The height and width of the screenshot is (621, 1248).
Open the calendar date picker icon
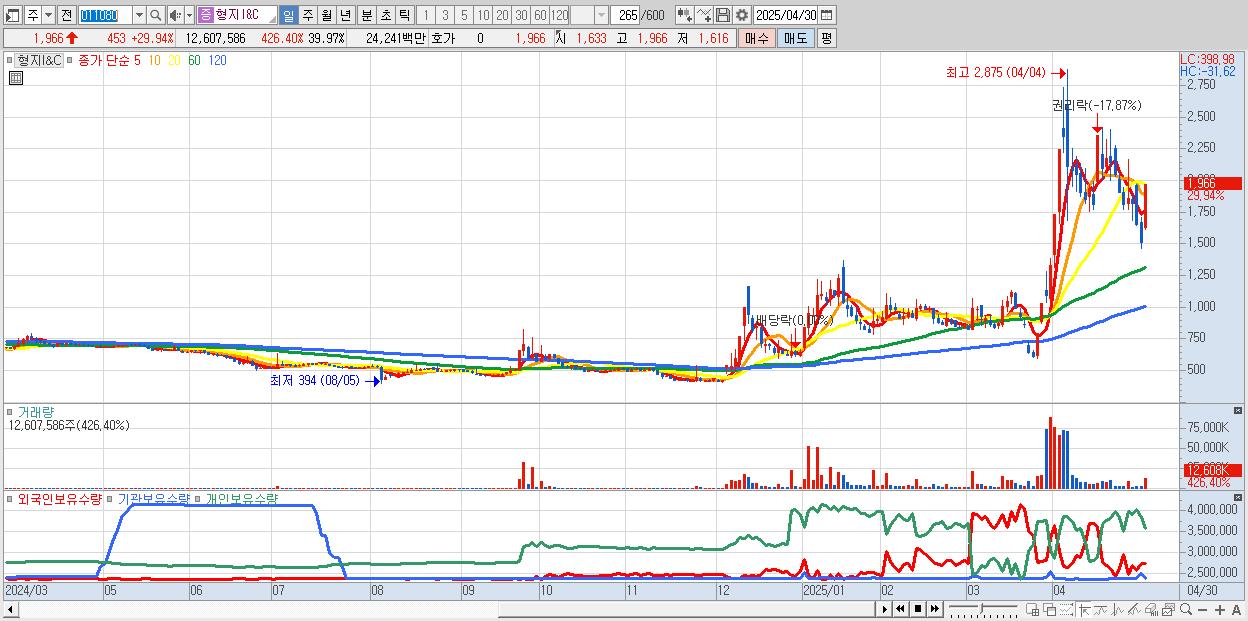(826, 15)
